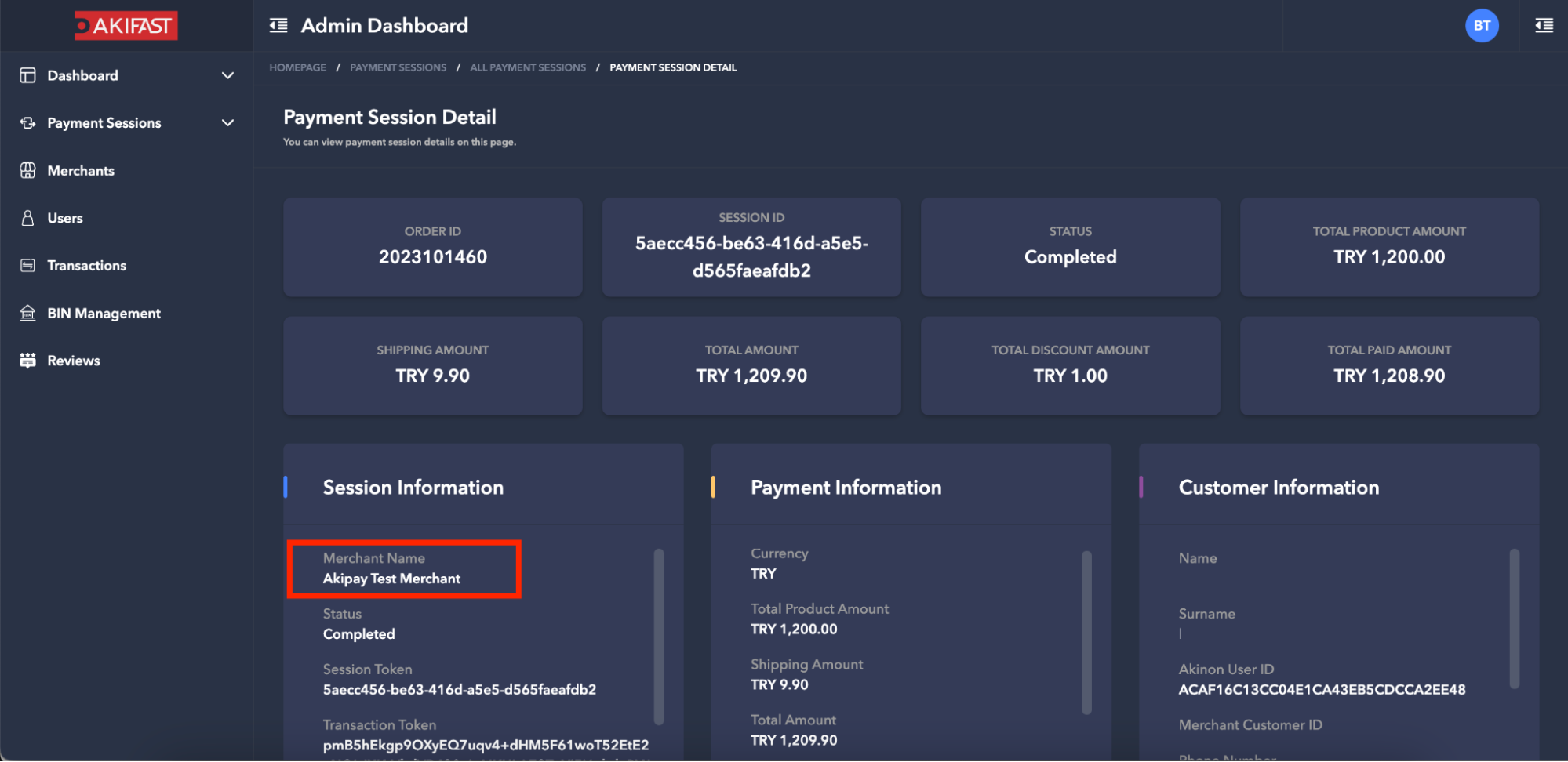Click the Users person icon
This screenshot has height=762, width=1568.
point(27,218)
